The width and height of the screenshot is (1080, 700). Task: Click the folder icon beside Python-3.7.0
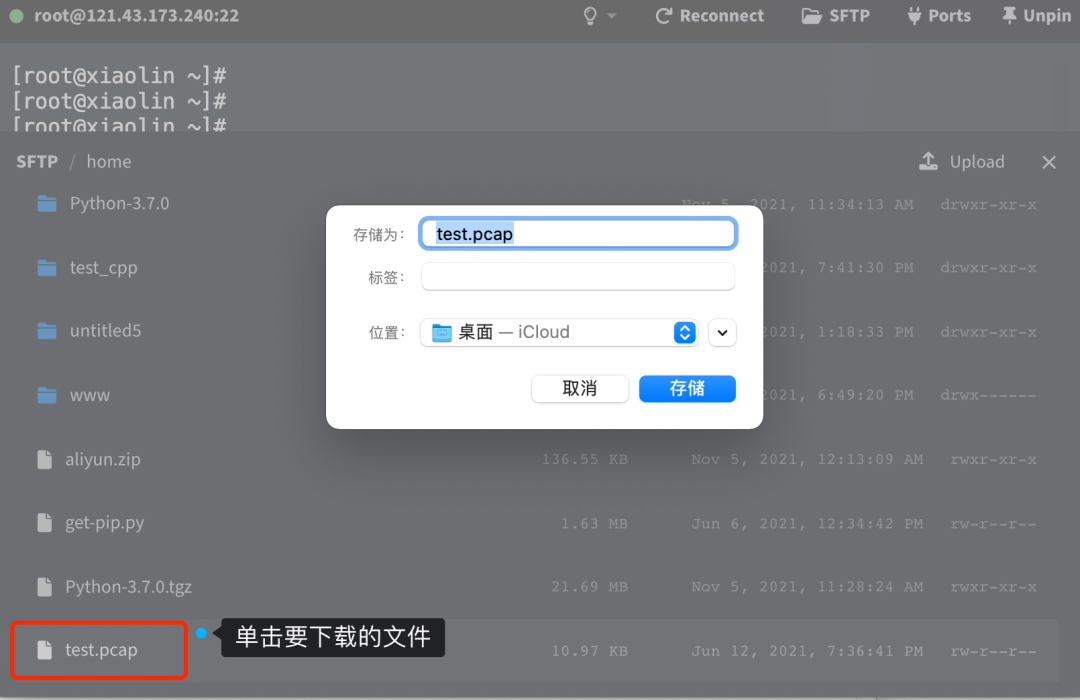click(x=46, y=202)
